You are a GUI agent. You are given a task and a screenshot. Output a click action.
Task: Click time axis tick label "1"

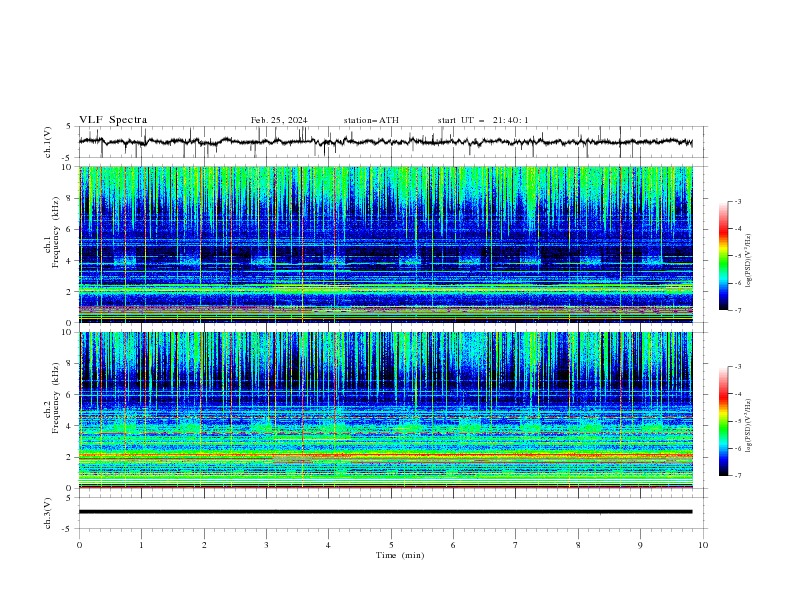[142, 545]
